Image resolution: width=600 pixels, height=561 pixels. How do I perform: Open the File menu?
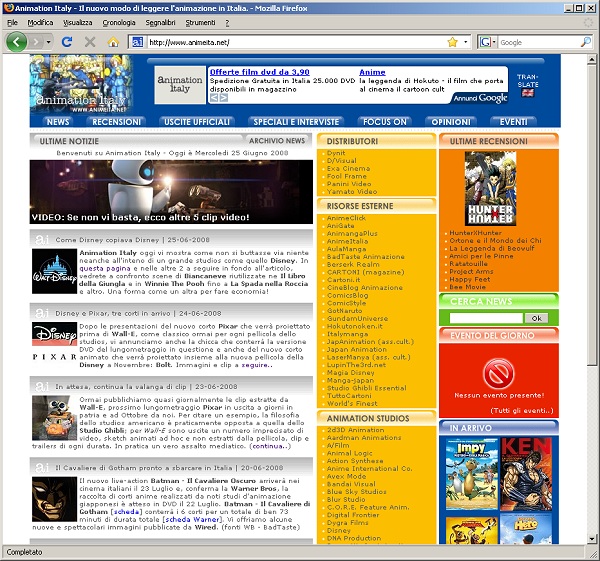coord(13,23)
